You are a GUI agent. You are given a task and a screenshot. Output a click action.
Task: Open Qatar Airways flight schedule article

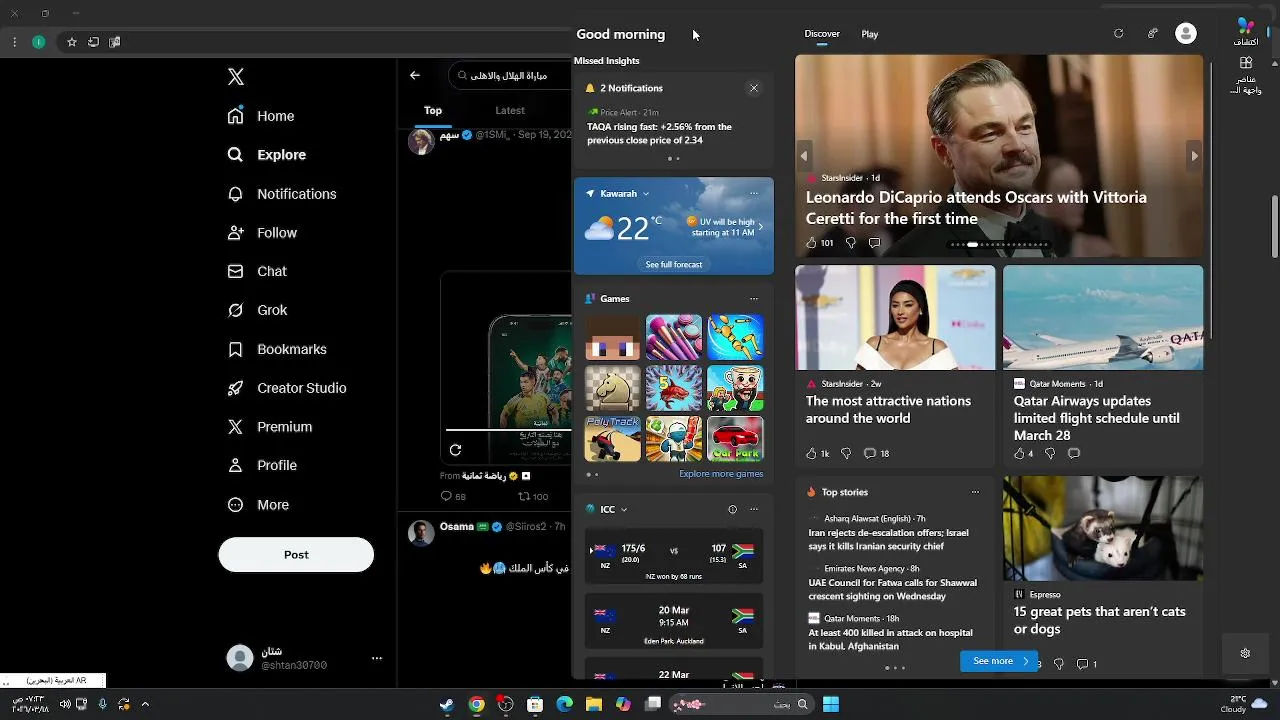[x=1097, y=418]
